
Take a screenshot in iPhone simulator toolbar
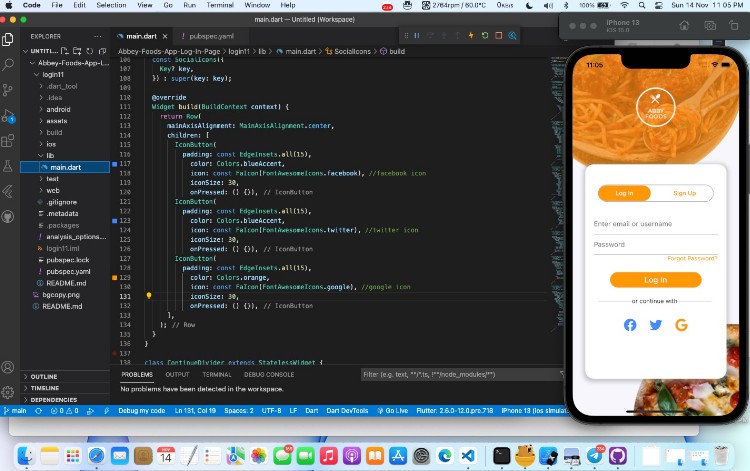point(710,25)
